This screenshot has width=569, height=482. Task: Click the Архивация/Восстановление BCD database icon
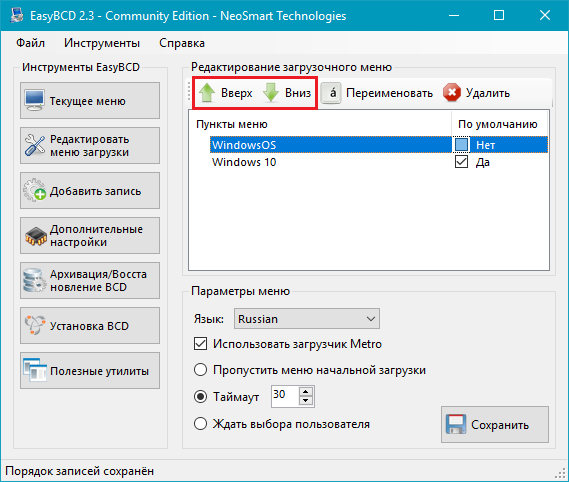point(34,280)
